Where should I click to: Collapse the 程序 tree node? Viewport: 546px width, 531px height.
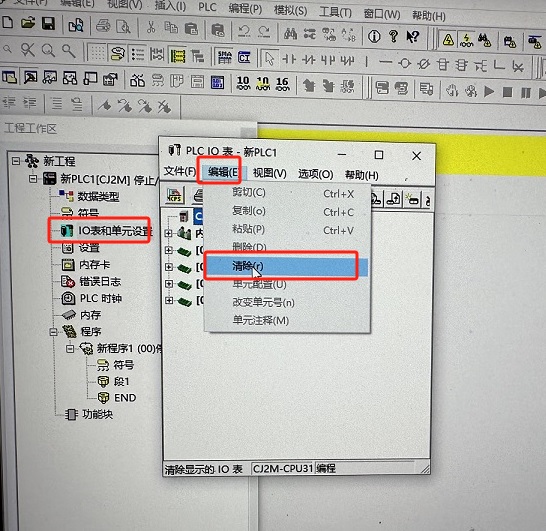click(53, 331)
